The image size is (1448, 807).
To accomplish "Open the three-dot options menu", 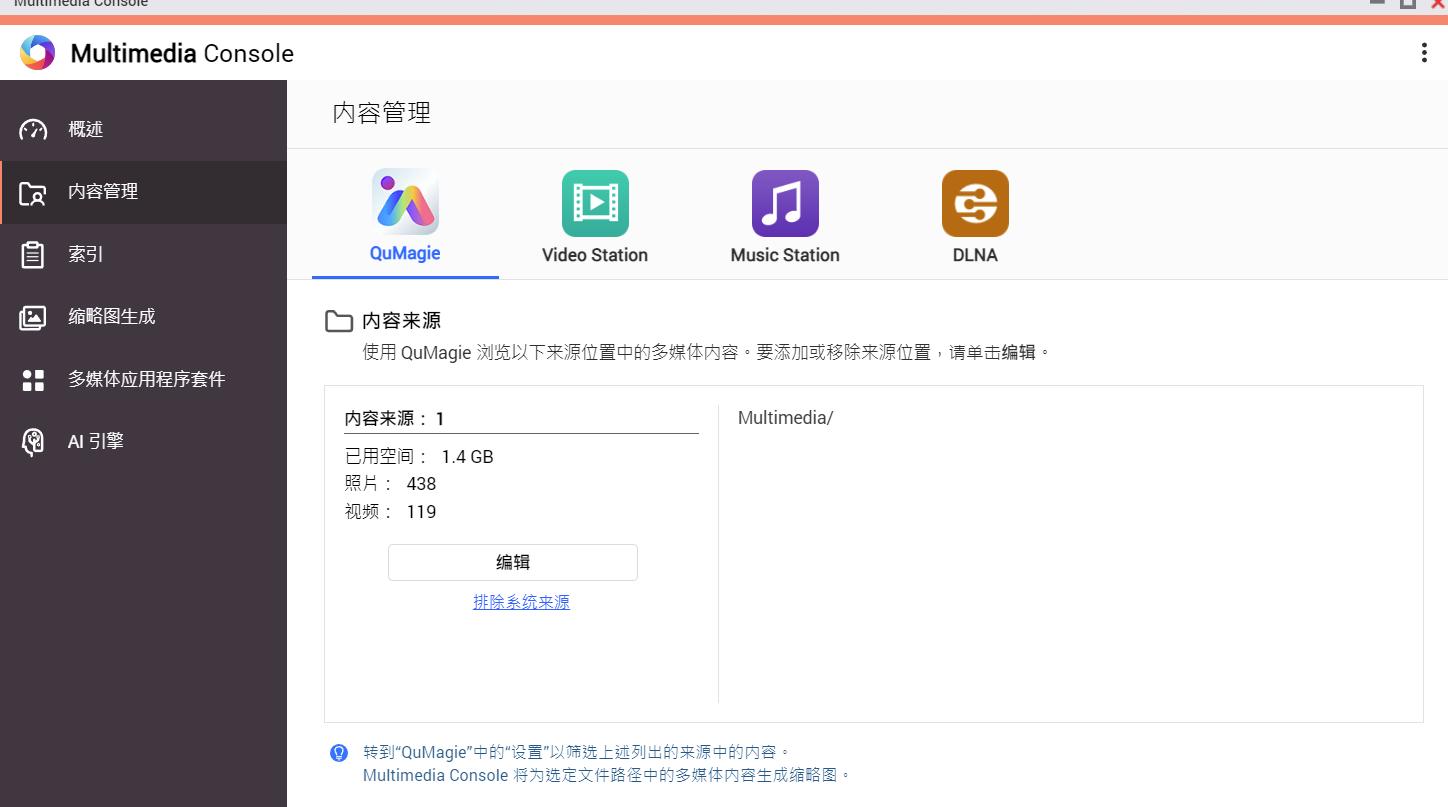I will point(1424,52).
